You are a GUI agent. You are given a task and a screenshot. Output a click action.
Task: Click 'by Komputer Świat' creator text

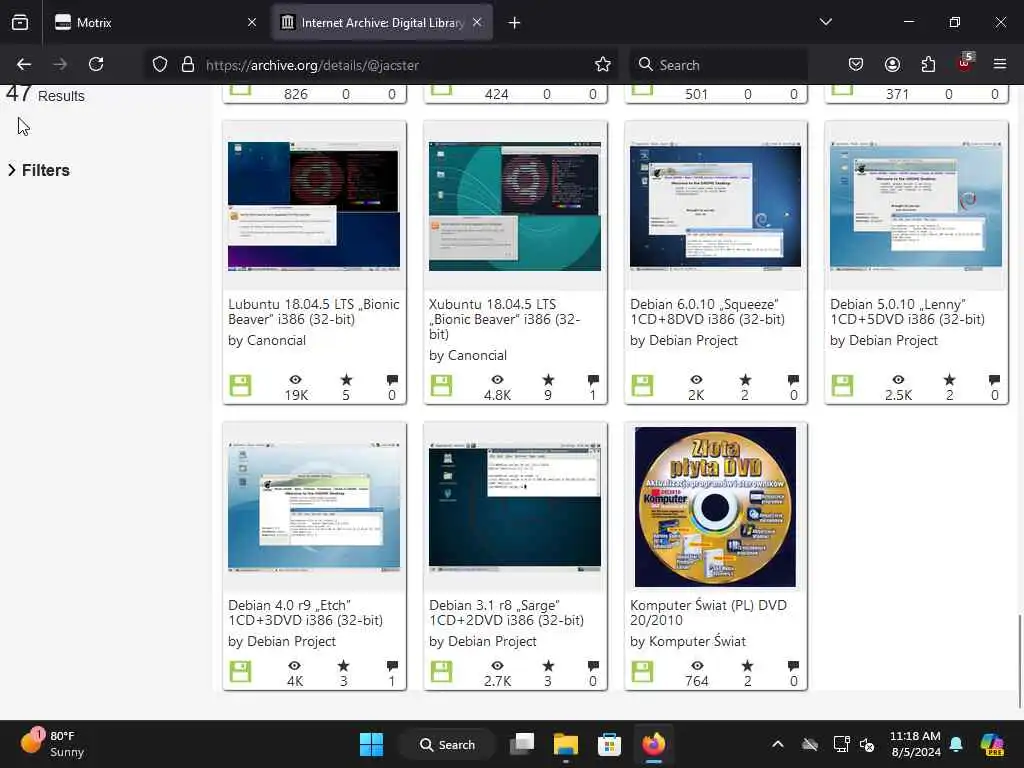[688, 641]
